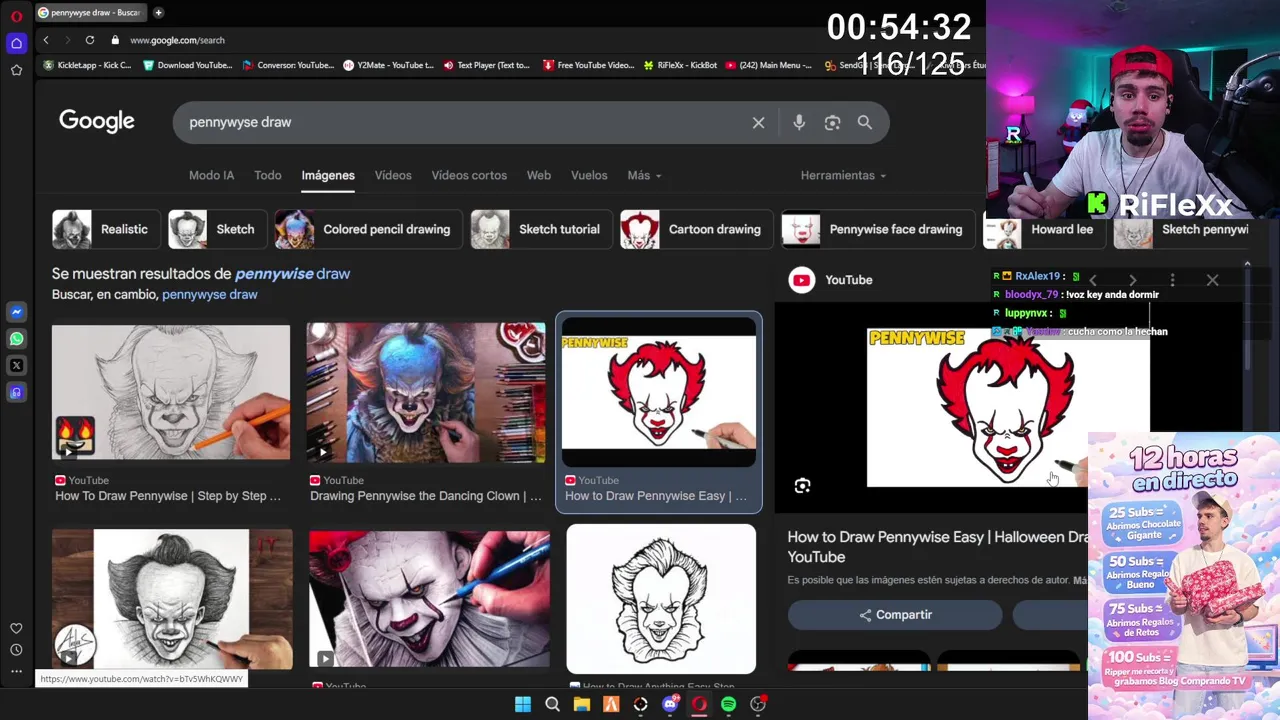1280x720 pixels.
Task: Click the Google logo
Action: (x=97, y=121)
